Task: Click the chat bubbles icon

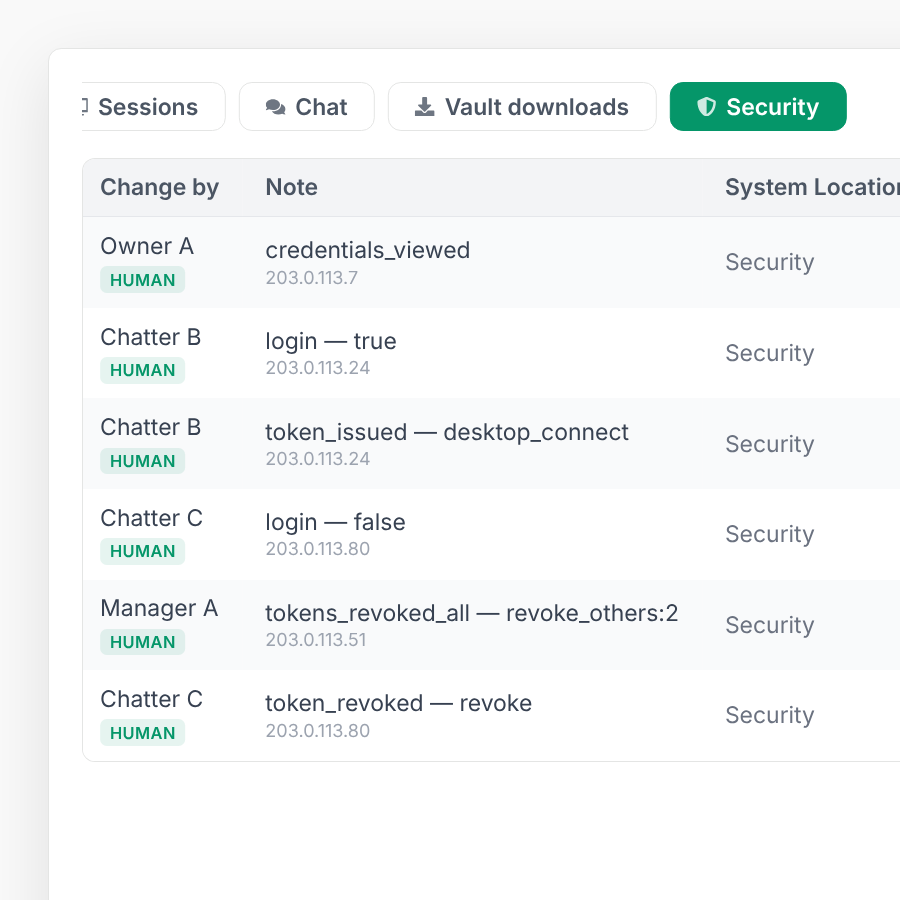Action: [x=276, y=107]
